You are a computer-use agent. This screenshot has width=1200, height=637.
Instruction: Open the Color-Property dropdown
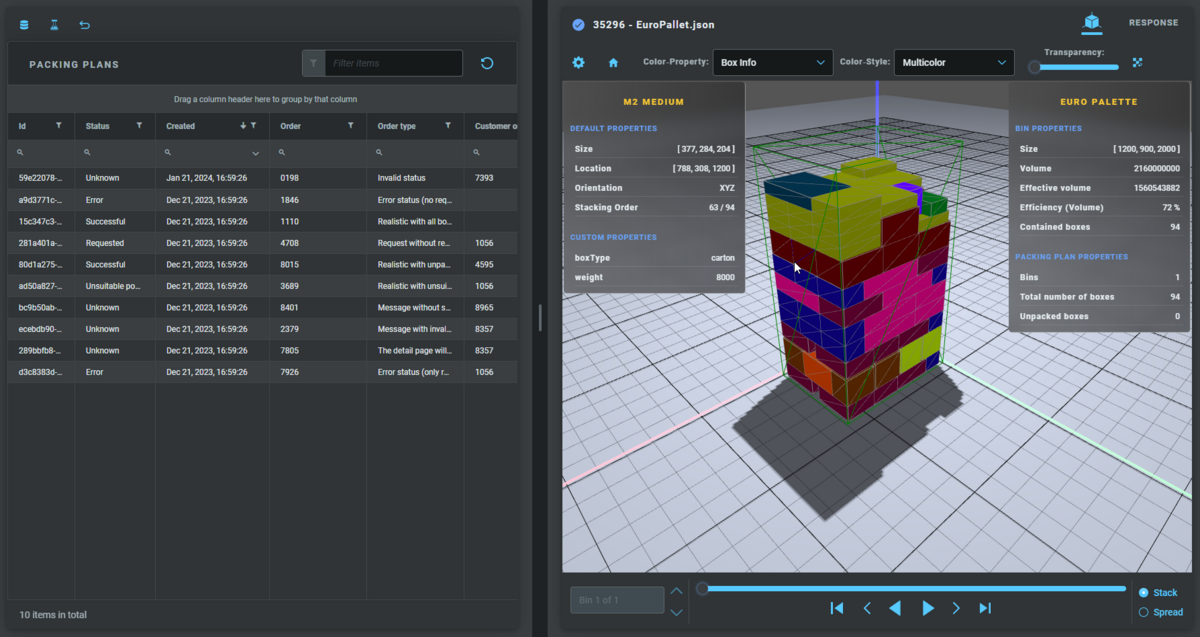click(772, 62)
